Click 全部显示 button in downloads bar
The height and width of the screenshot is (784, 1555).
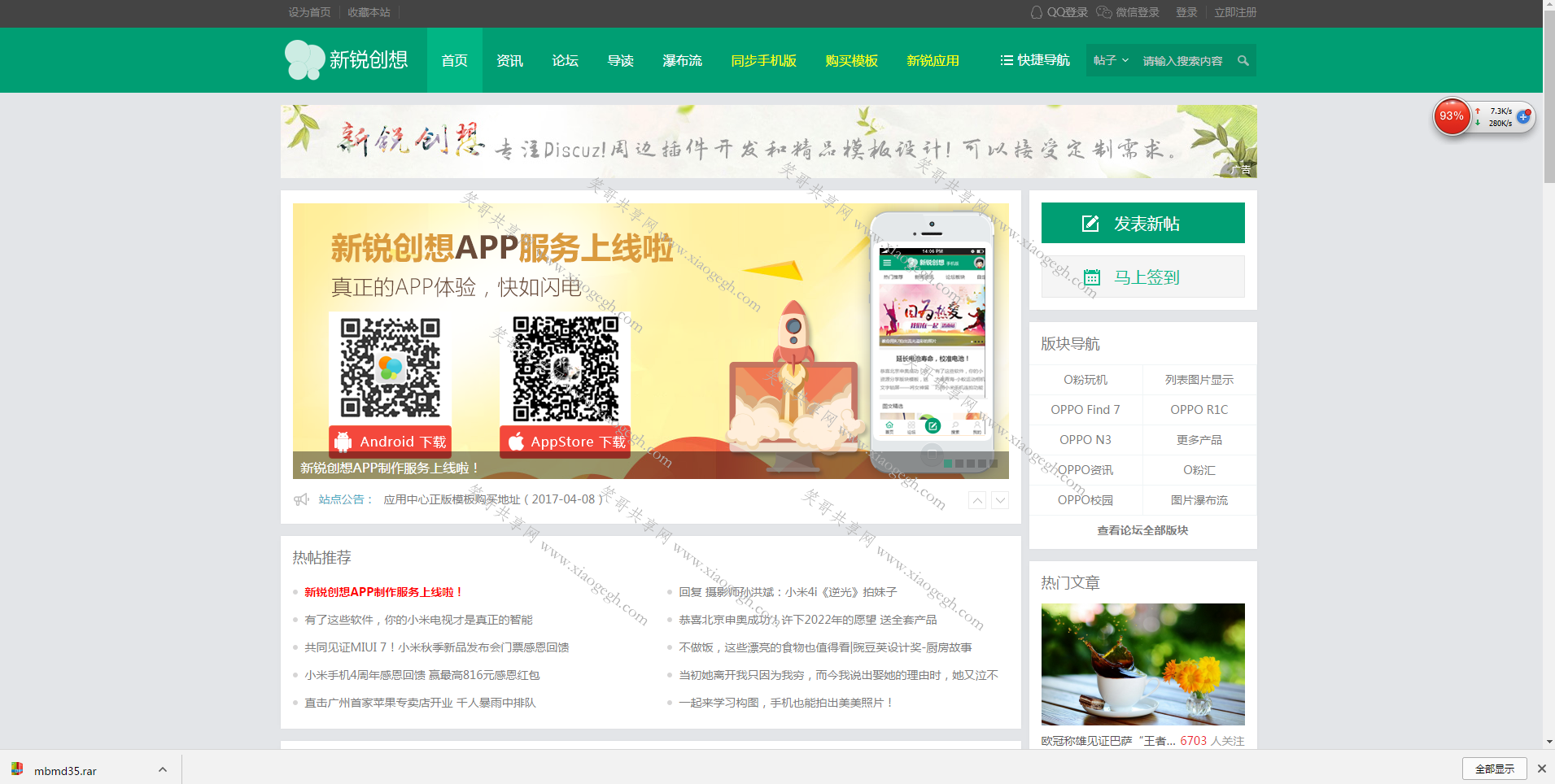(x=1495, y=769)
